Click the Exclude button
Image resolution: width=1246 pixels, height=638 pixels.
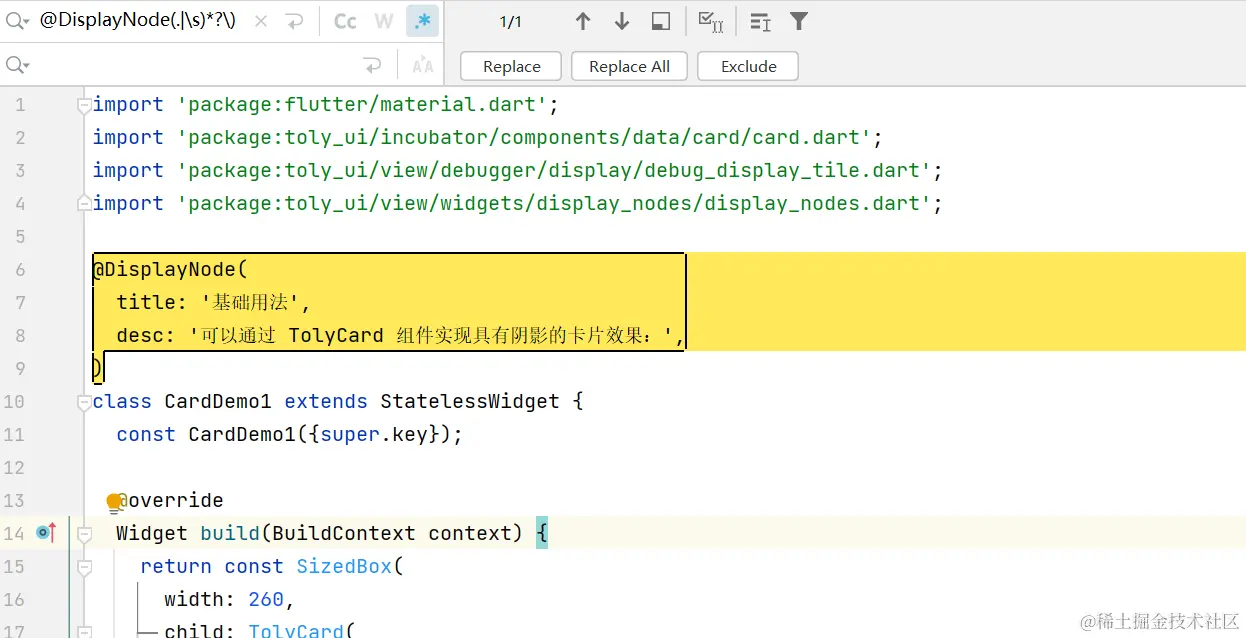click(x=748, y=66)
